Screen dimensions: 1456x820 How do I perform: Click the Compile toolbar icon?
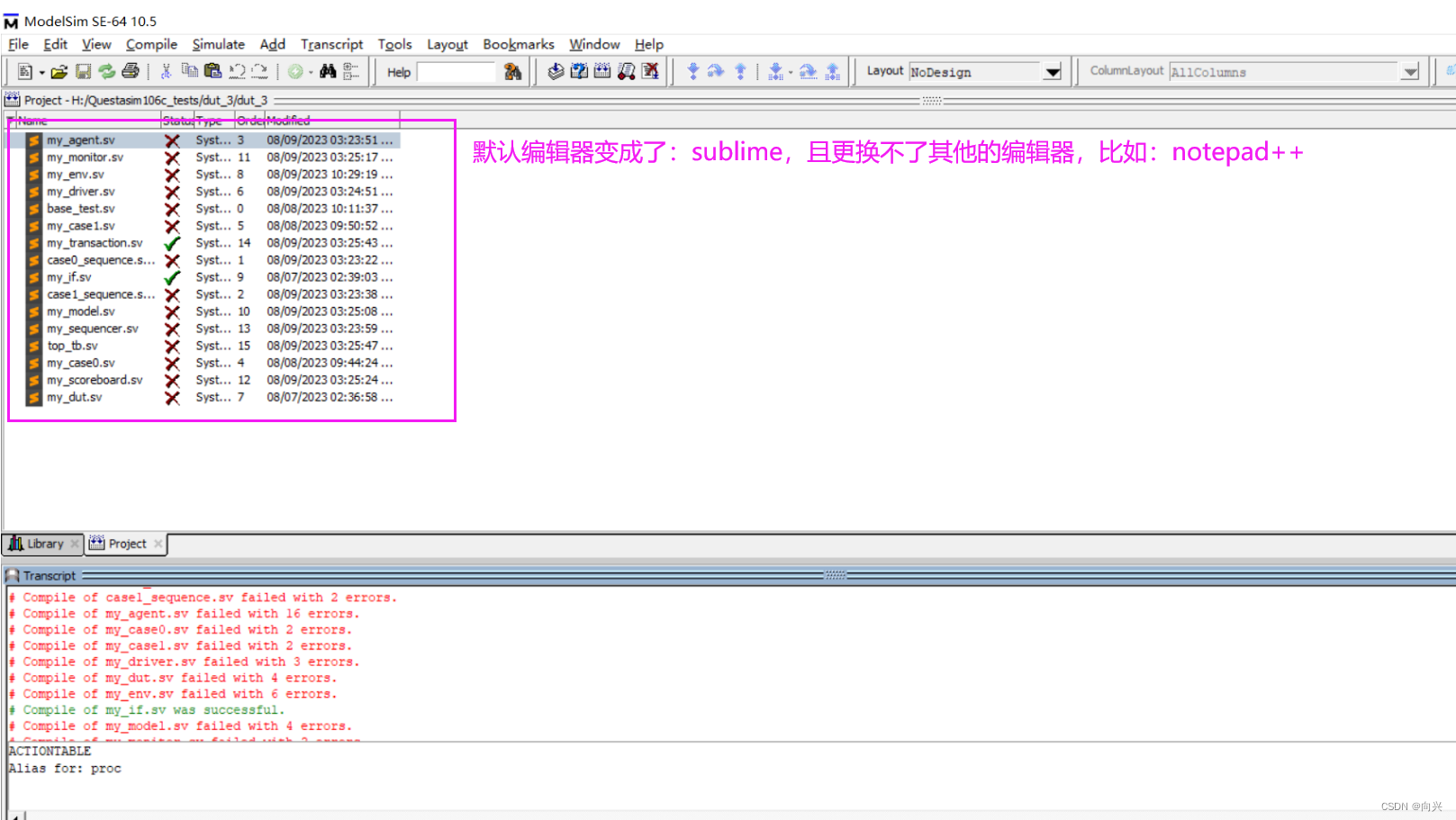(x=556, y=71)
